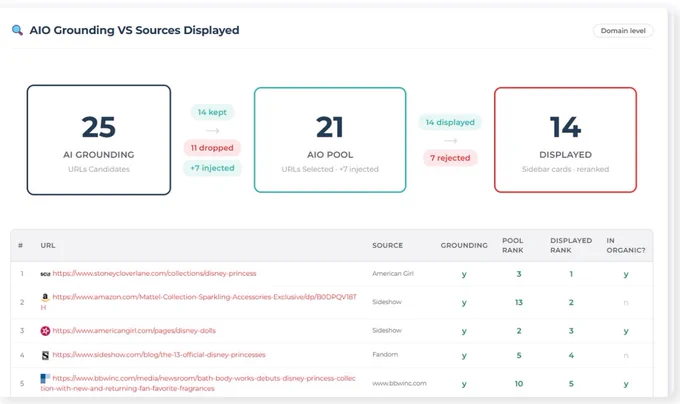Click the IN ORGANIC? column header
Screen dimensions: 680x404
pos(626,245)
